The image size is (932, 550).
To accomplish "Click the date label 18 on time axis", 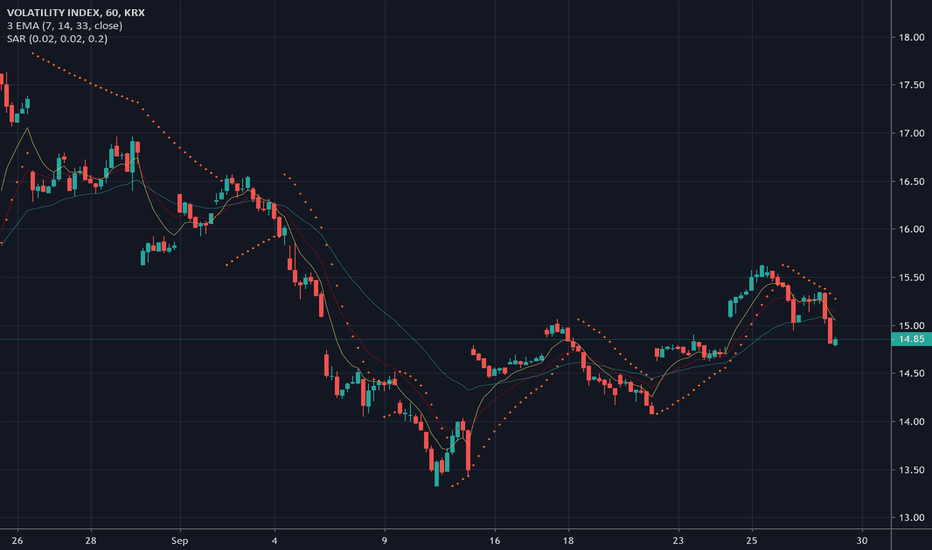I will [568, 540].
